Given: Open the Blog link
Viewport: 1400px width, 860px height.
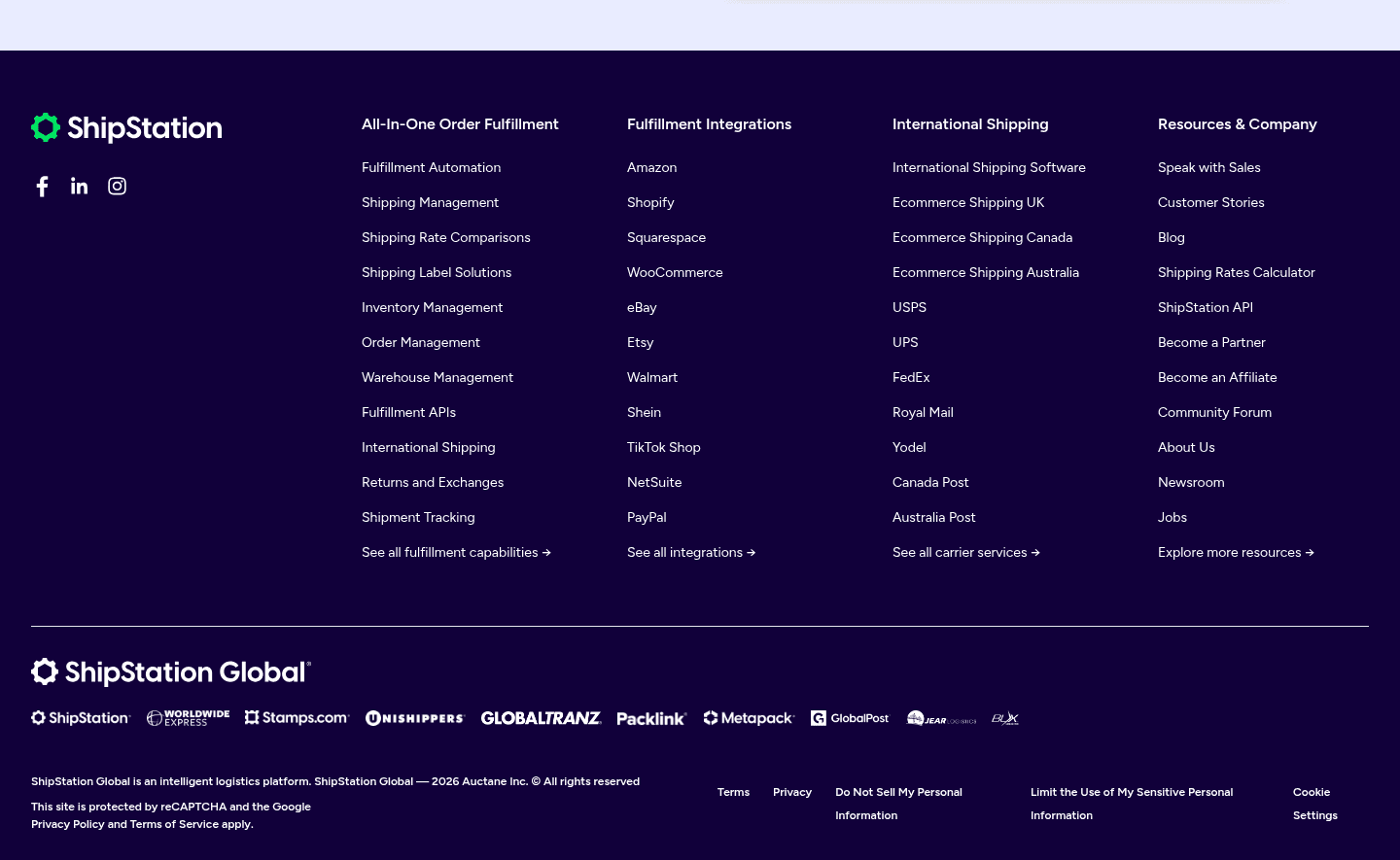Looking at the screenshot, I should coord(1172,237).
